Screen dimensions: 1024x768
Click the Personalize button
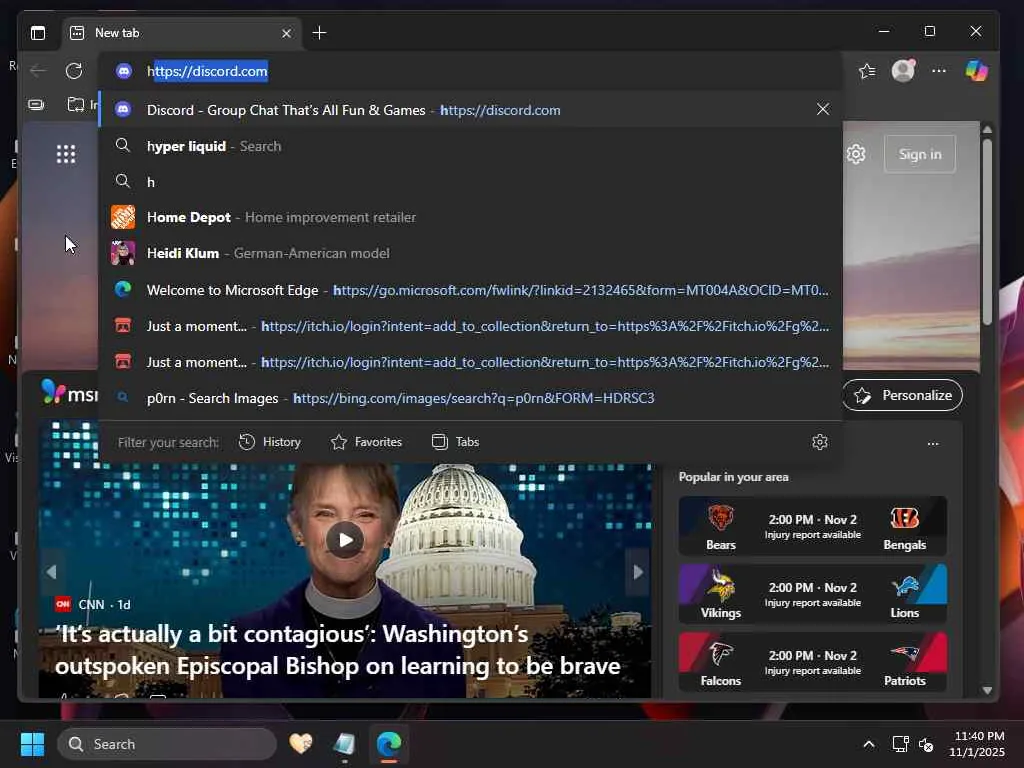[903, 395]
